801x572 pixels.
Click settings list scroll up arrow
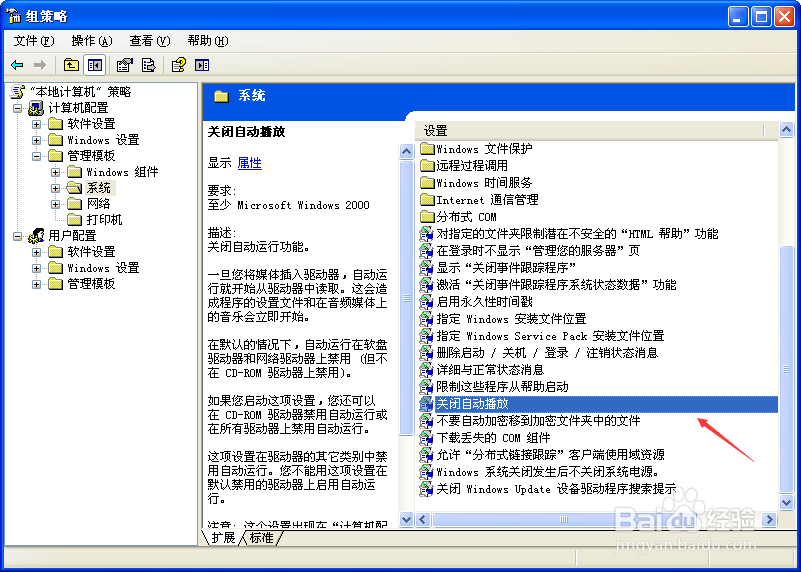tap(786, 130)
